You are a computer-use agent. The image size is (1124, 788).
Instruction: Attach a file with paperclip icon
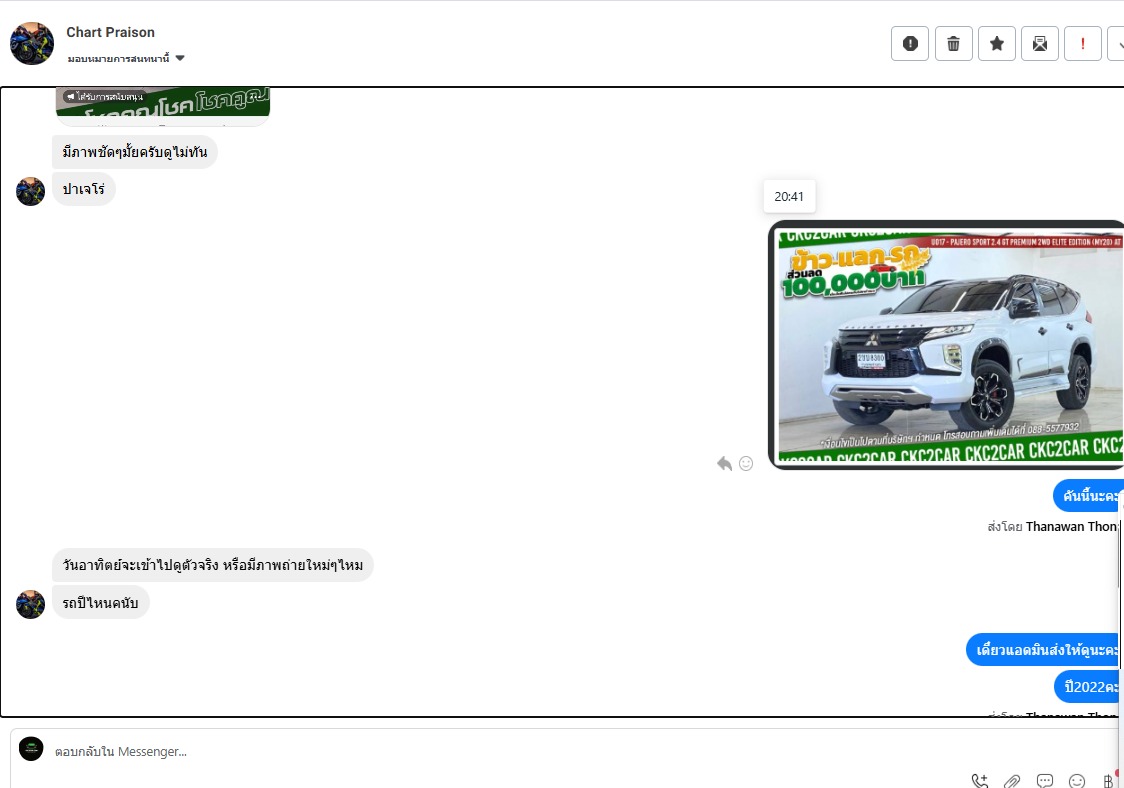click(x=1011, y=781)
